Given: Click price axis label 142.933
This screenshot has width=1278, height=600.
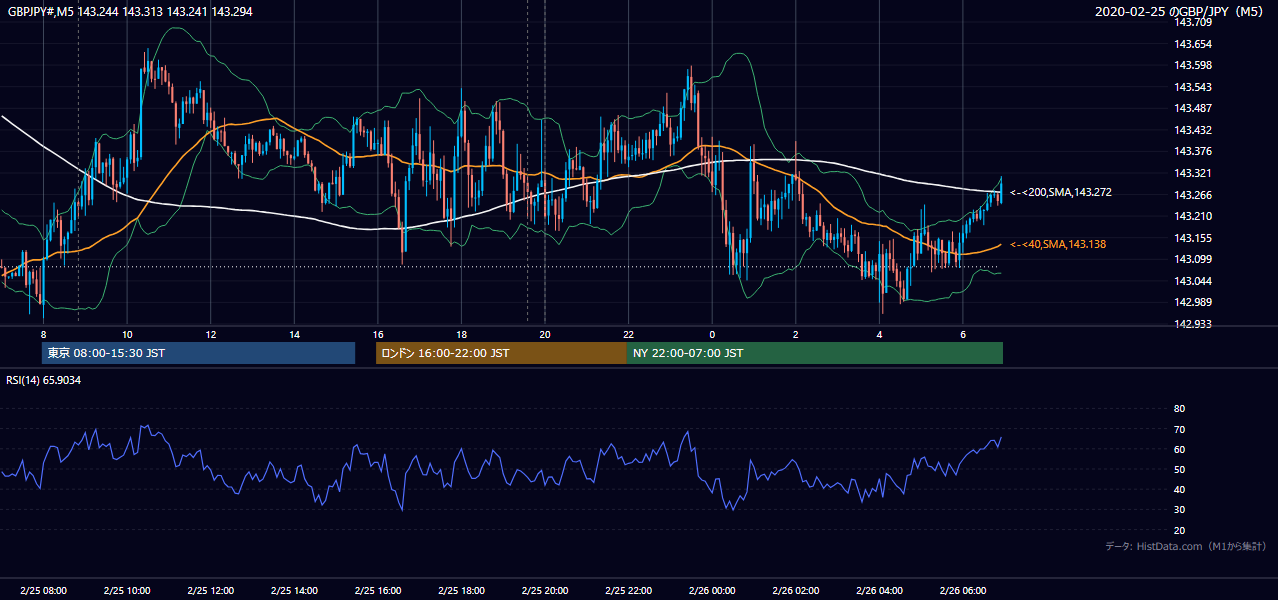Looking at the screenshot, I should 1192,324.
